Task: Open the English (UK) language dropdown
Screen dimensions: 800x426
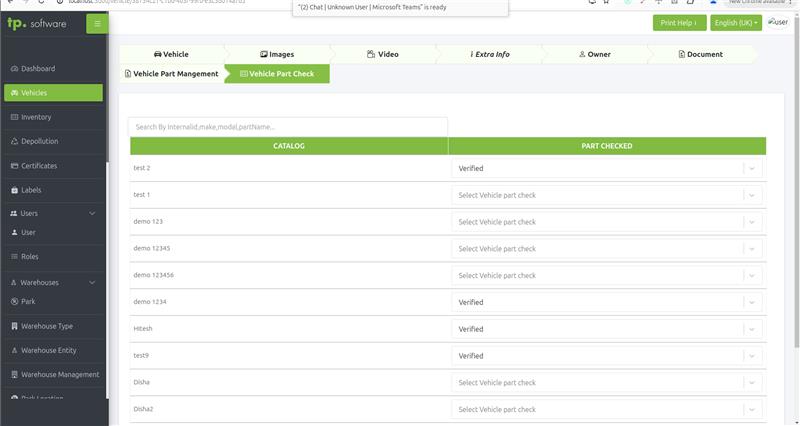Action: tap(736, 22)
